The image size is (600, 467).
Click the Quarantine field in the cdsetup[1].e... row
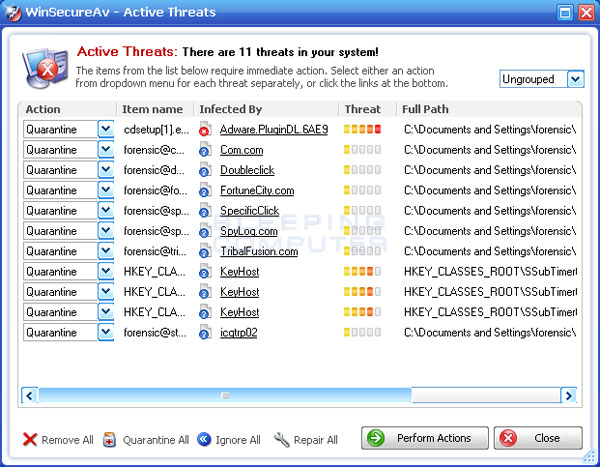tap(60, 129)
